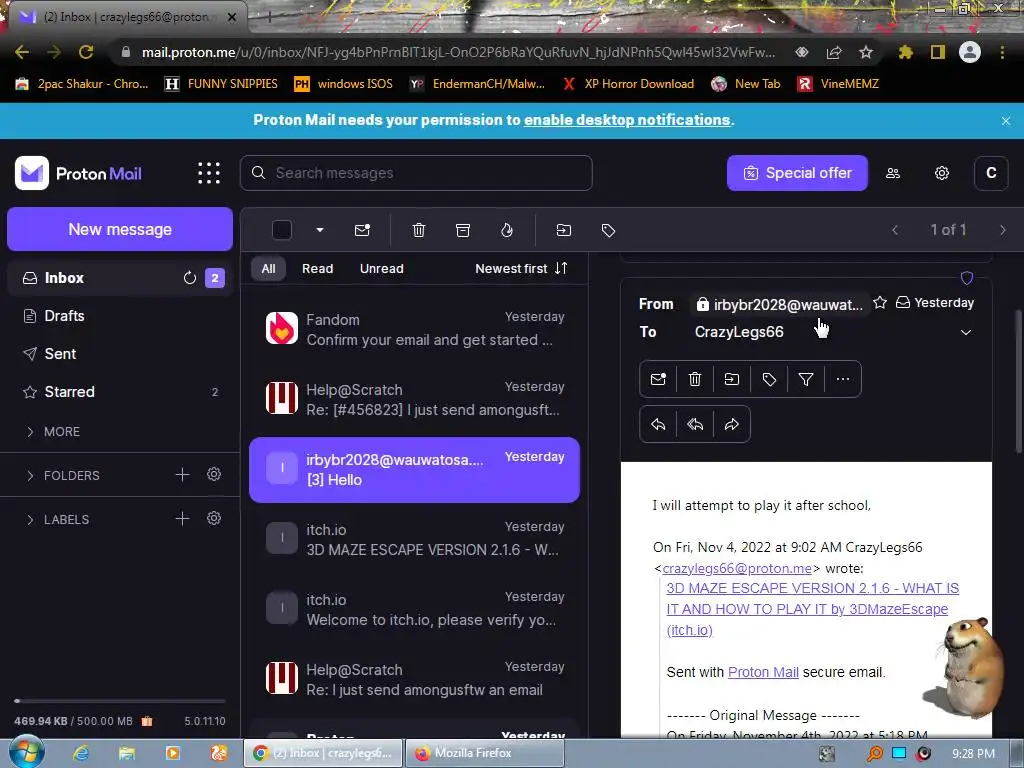This screenshot has height=768, width=1024.
Task: Add a new label with plus icon
Action: [x=182, y=519]
